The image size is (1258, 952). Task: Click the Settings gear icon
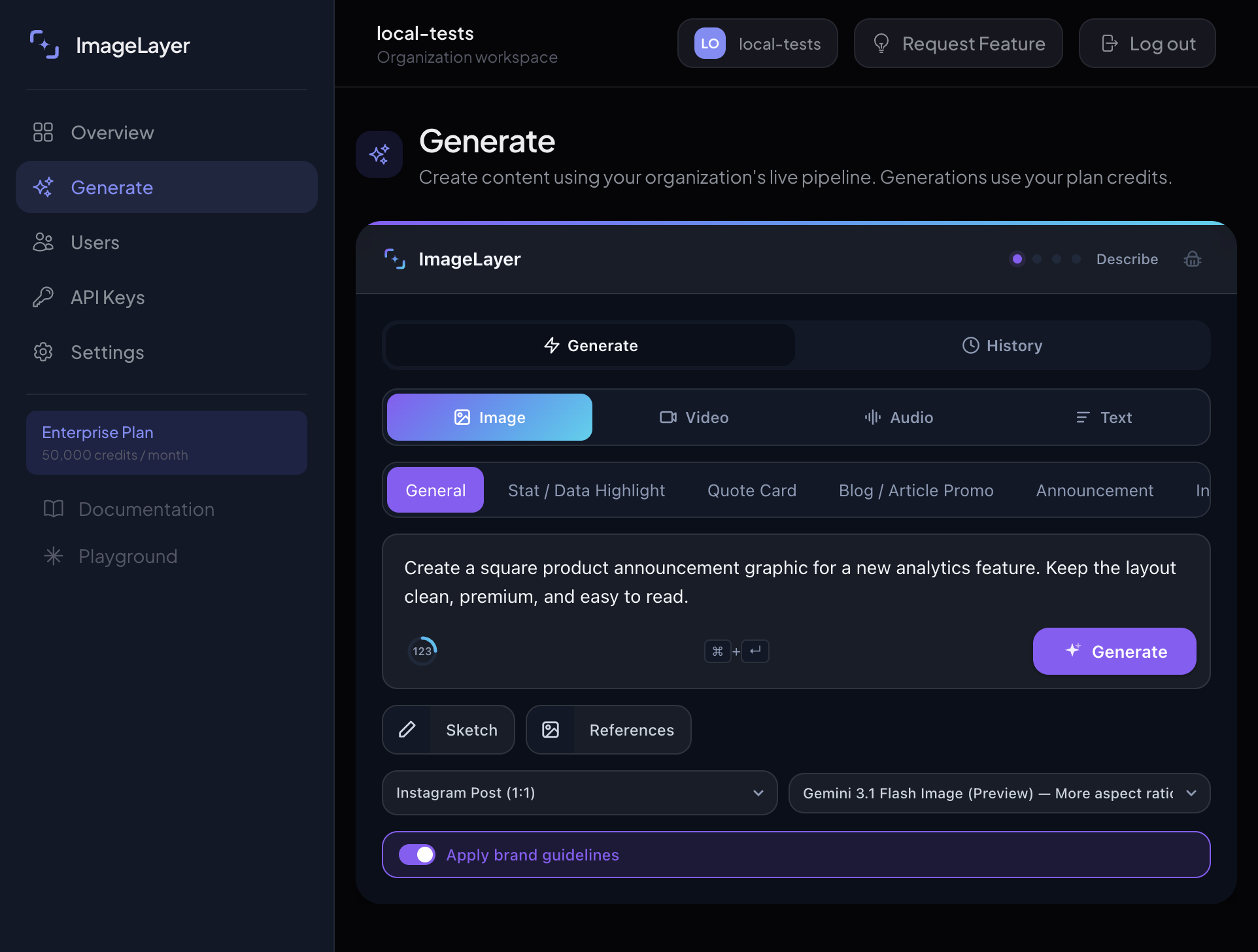click(43, 352)
